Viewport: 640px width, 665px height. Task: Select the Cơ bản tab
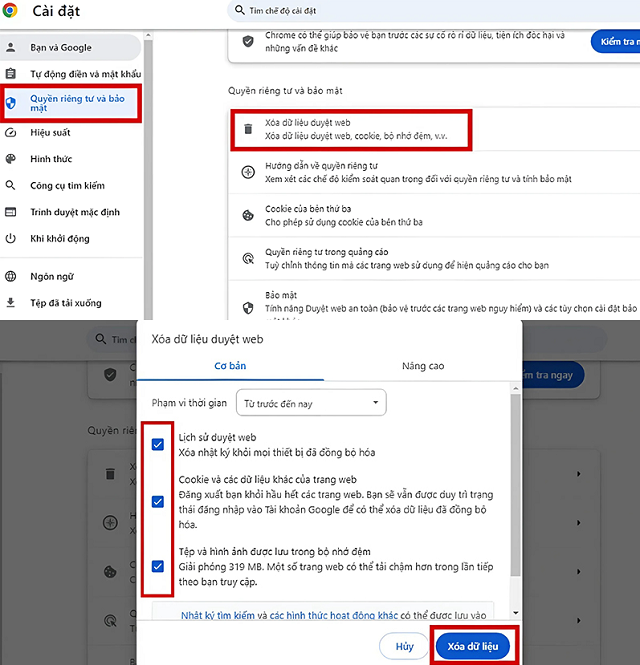coord(230,366)
